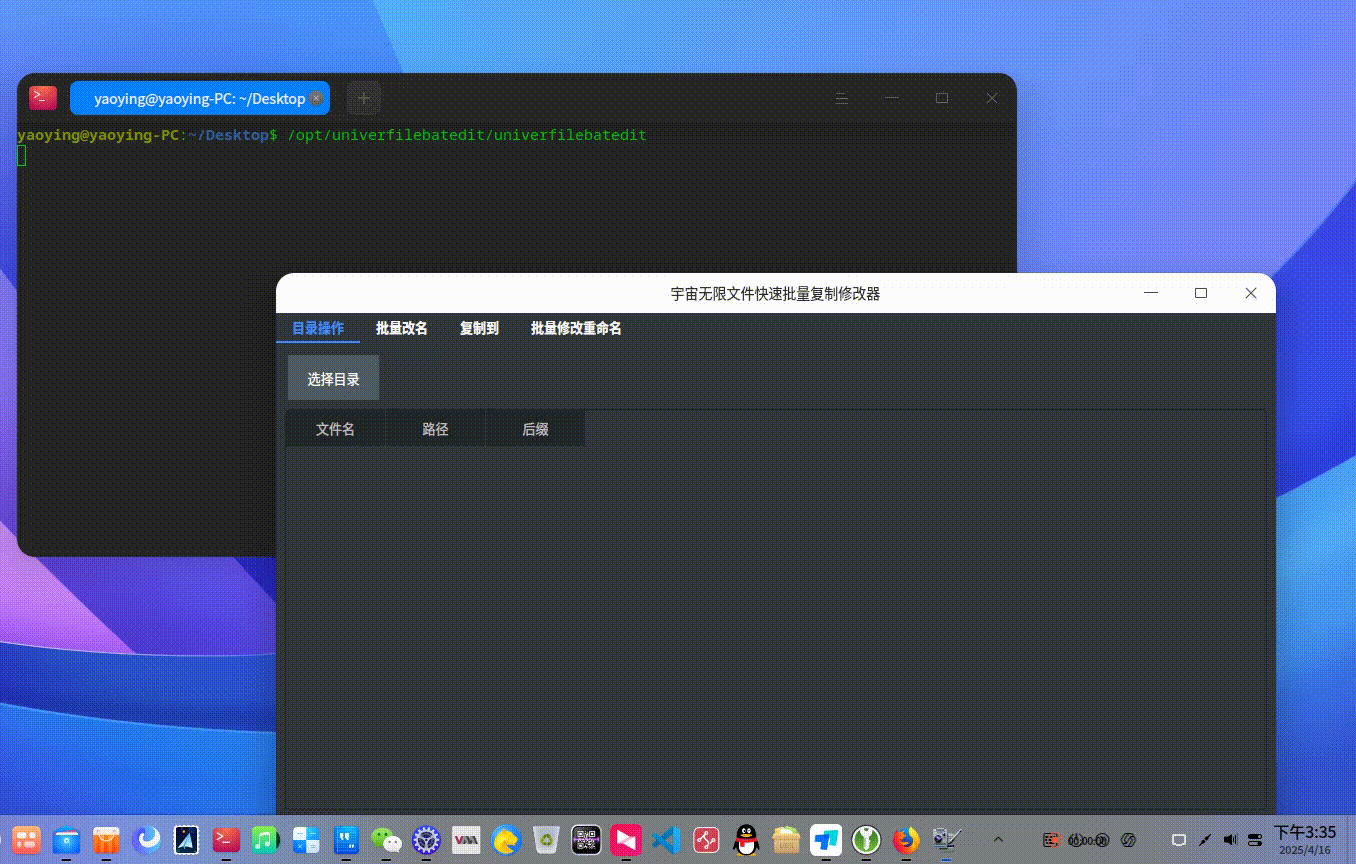Image resolution: width=1356 pixels, height=864 pixels.
Task: Open the terminal hamburger menu
Action: [x=842, y=98]
